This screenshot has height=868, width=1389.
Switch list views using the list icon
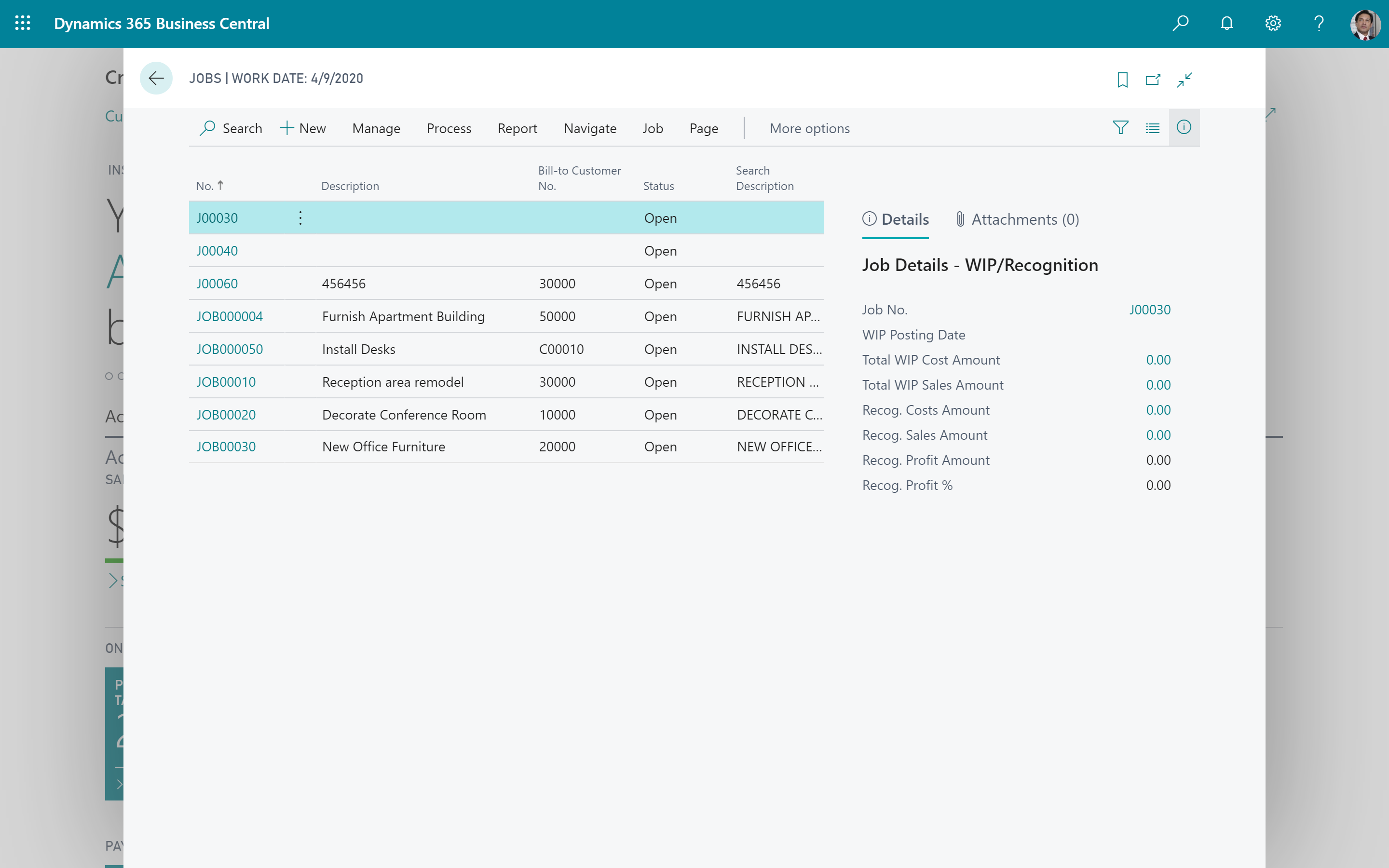click(1152, 127)
